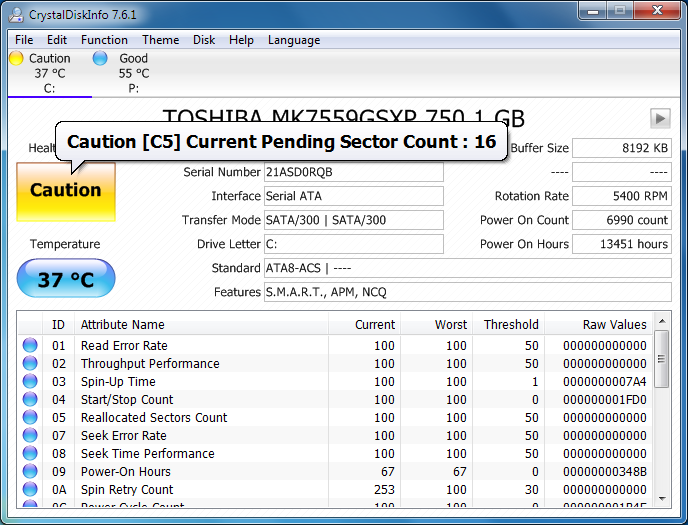Open the Edit menu
The height and width of the screenshot is (525, 688).
57,40
